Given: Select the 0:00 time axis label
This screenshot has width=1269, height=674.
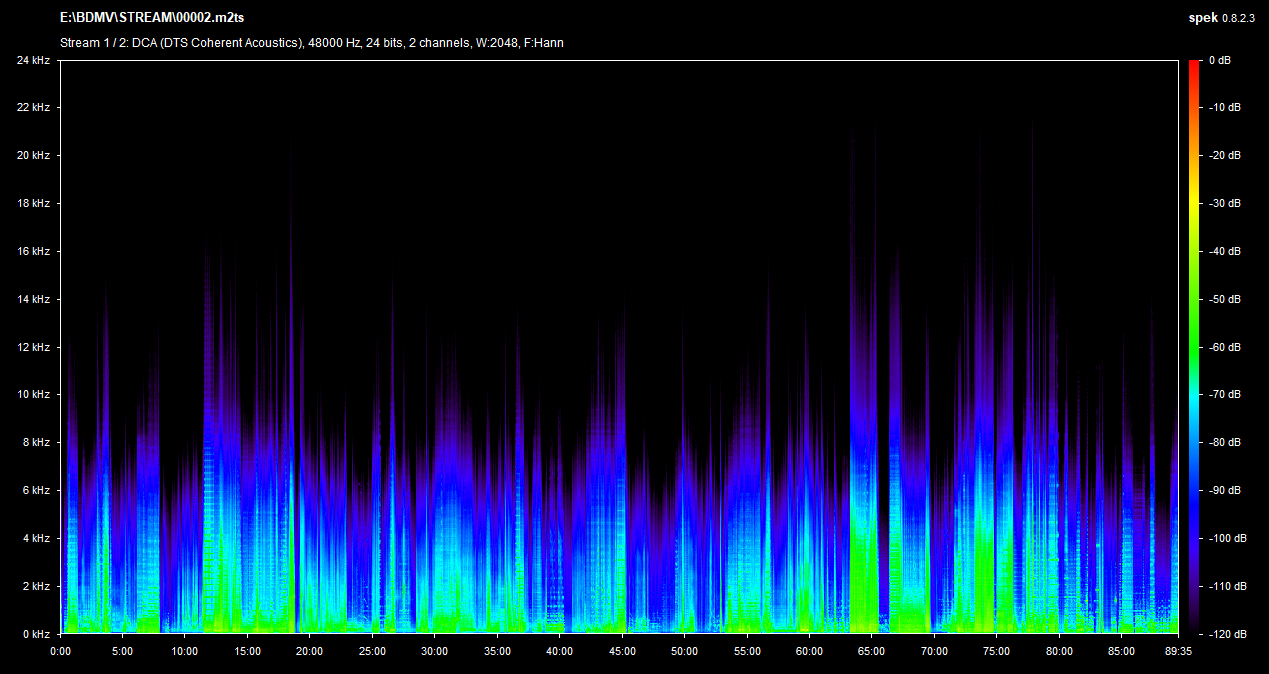Looking at the screenshot, I should pos(60,651).
